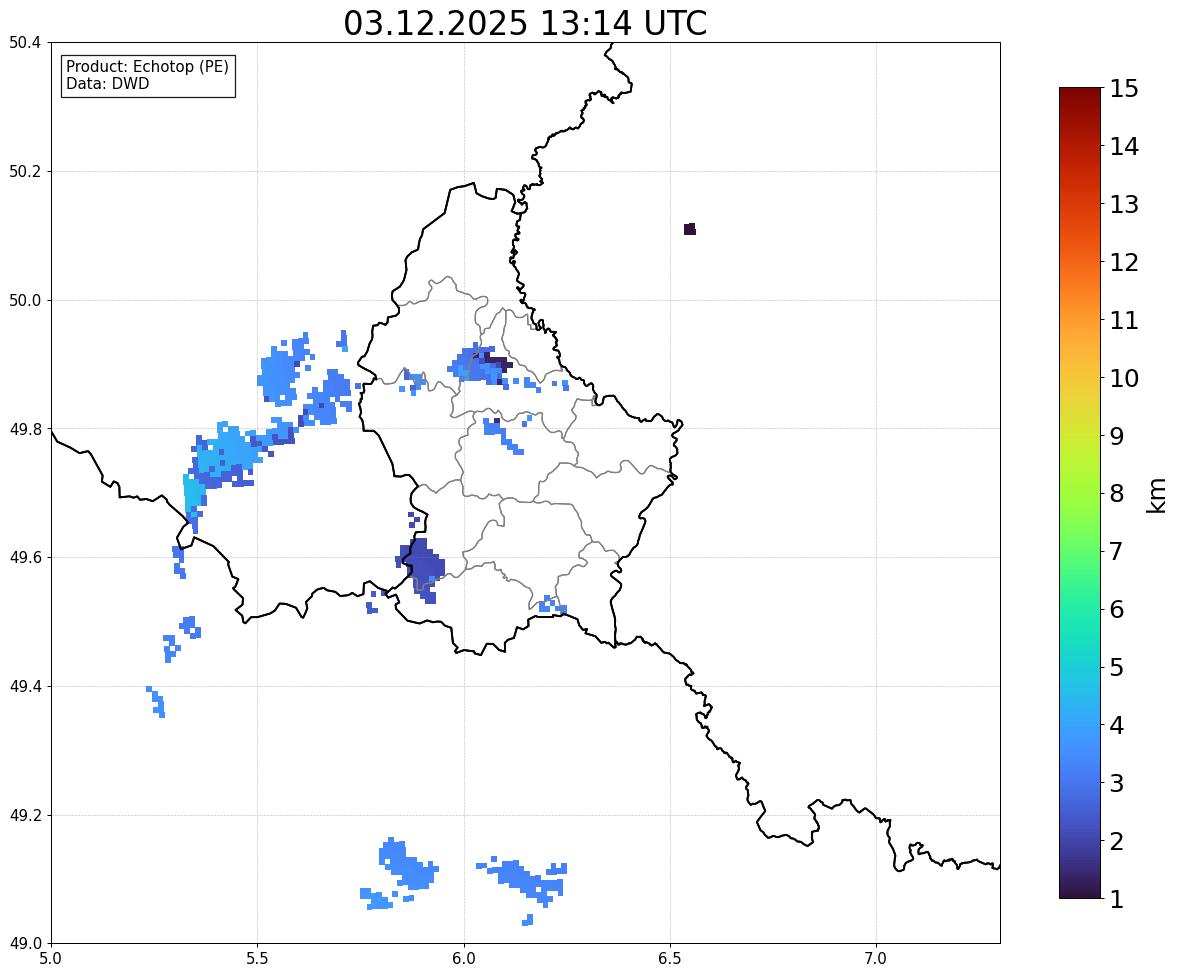Click the colorbar label '3'

[1117, 783]
